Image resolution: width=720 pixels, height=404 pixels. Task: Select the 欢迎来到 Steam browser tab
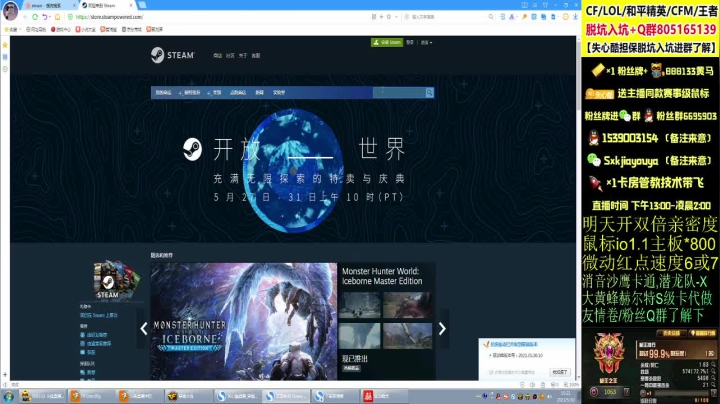point(107,5)
